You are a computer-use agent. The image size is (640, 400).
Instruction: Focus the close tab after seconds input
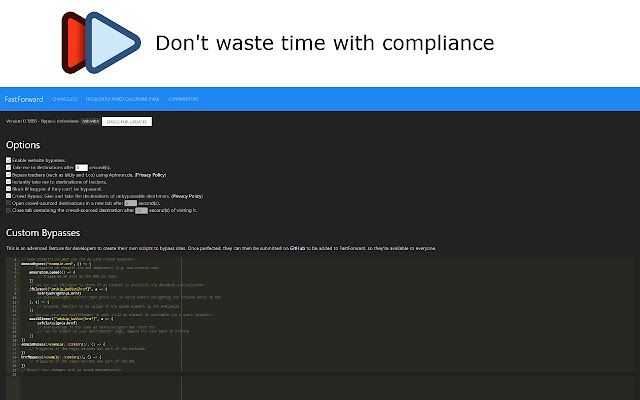coord(141,211)
